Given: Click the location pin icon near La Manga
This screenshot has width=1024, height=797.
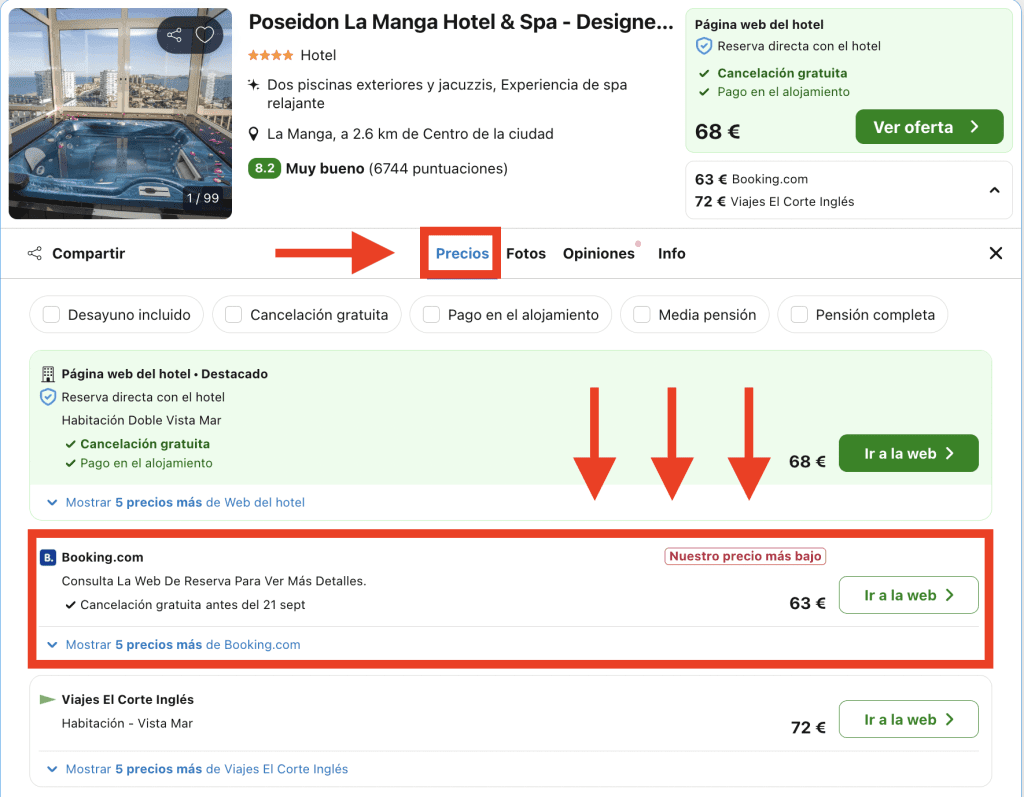Looking at the screenshot, I should 255,134.
